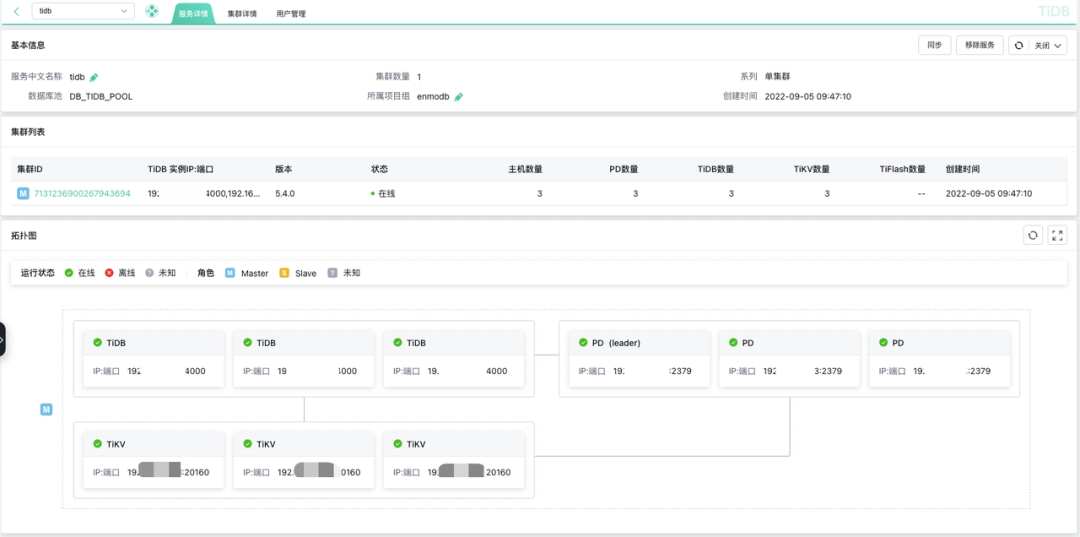Click the M master badge in cluster row

click(23, 194)
